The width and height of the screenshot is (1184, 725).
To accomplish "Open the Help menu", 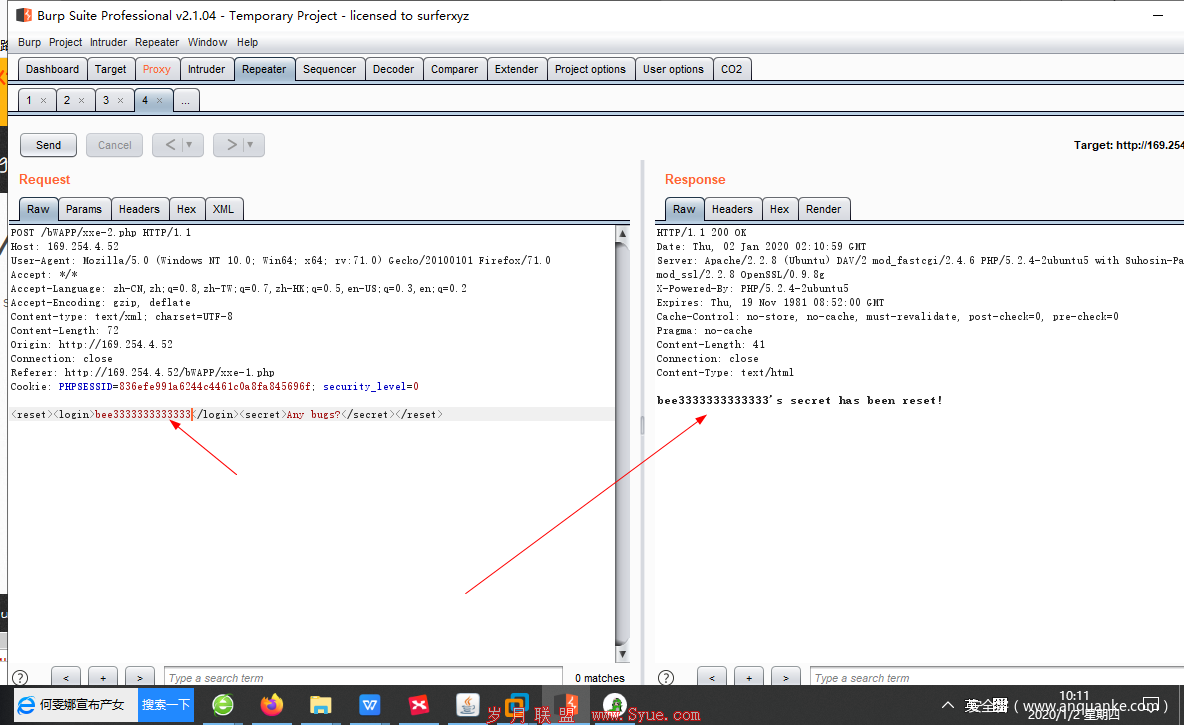I will coord(248,42).
